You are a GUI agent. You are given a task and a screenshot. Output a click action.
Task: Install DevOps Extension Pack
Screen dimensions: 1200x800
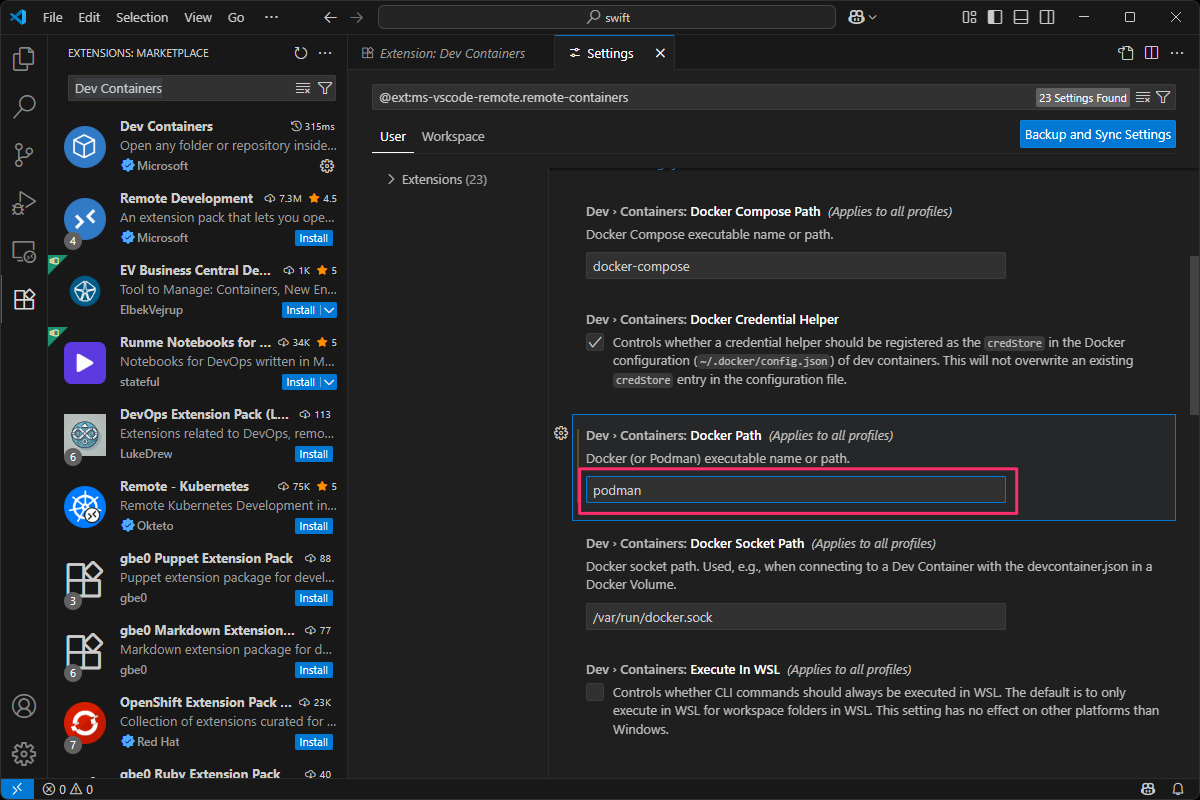click(314, 454)
